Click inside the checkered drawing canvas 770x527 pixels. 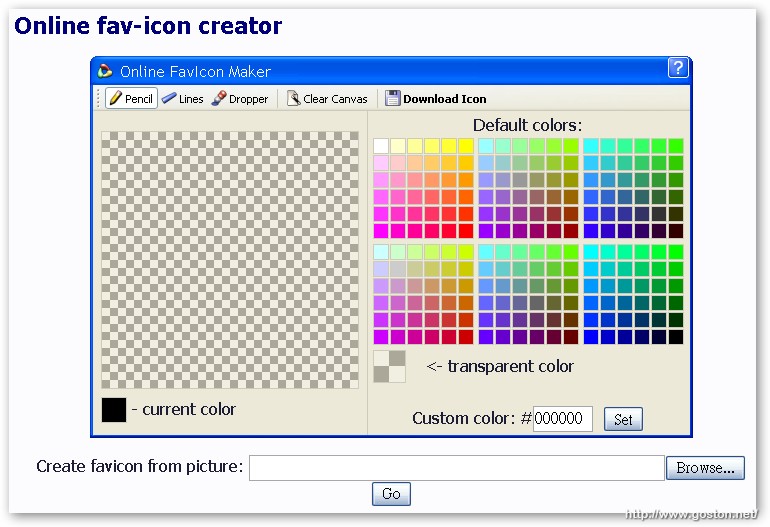[x=230, y=260]
